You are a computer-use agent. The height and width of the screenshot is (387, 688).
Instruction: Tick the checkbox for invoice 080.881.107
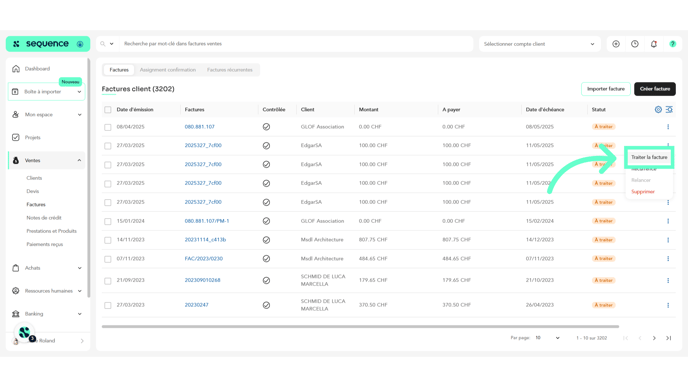(x=108, y=127)
